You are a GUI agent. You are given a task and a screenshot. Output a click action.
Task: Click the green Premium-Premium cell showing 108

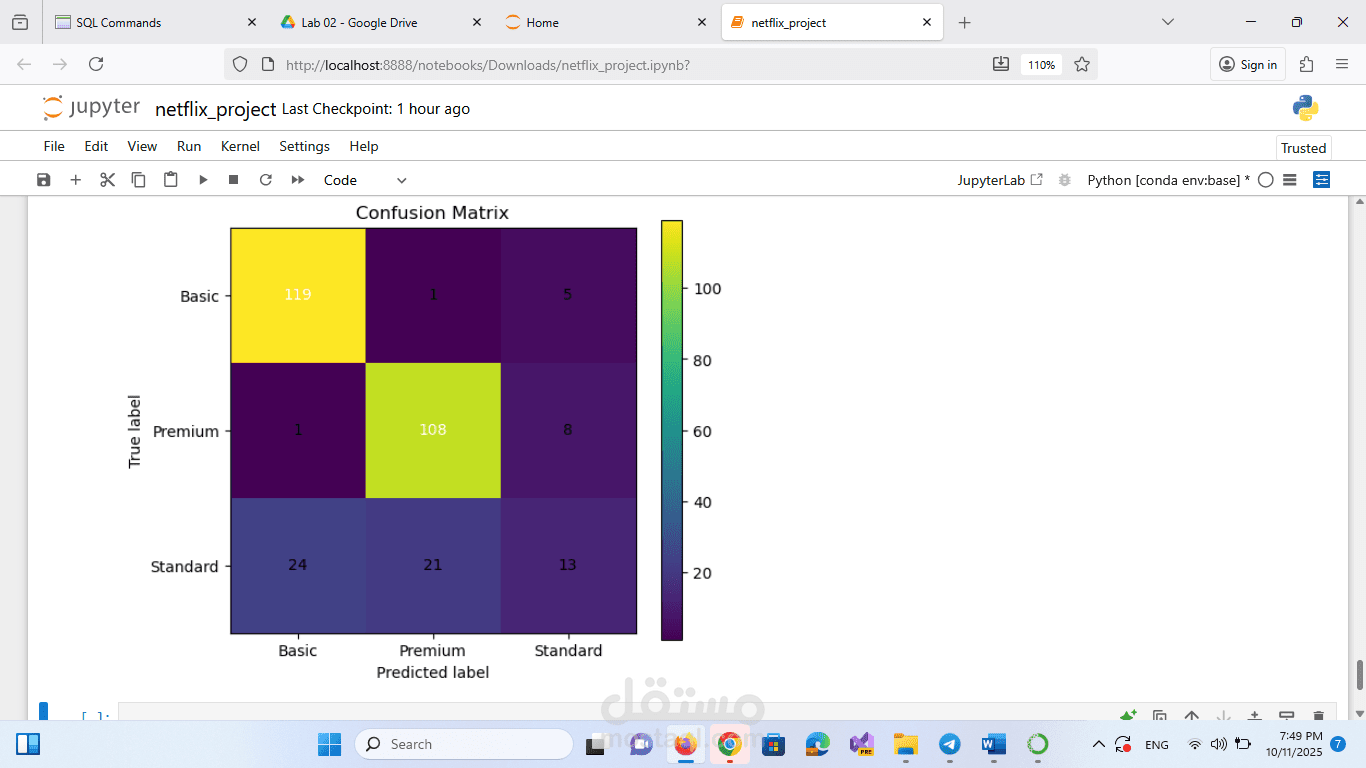pyautogui.click(x=433, y=430)
